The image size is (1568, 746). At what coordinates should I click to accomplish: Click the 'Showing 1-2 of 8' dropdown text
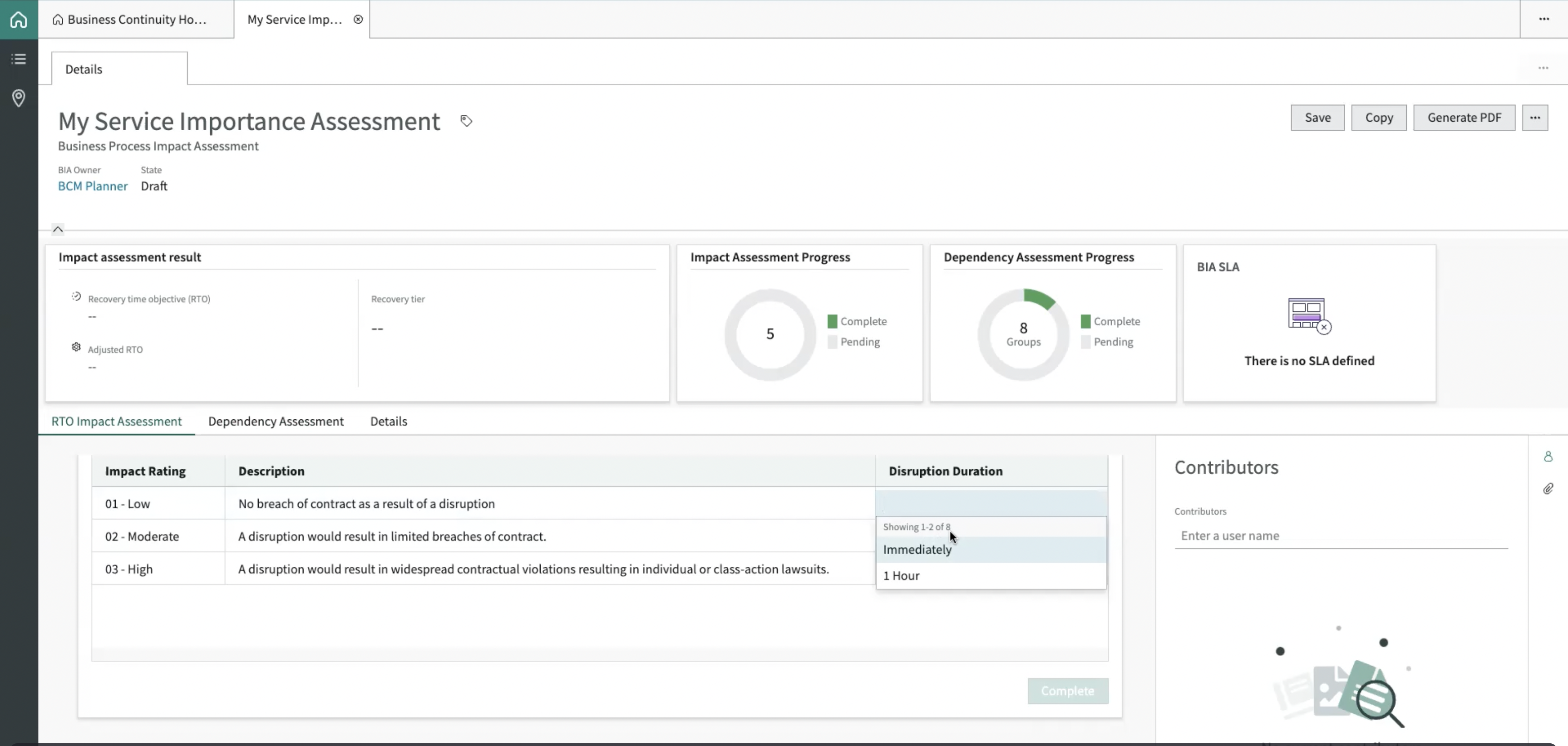(x=917, y=527)
